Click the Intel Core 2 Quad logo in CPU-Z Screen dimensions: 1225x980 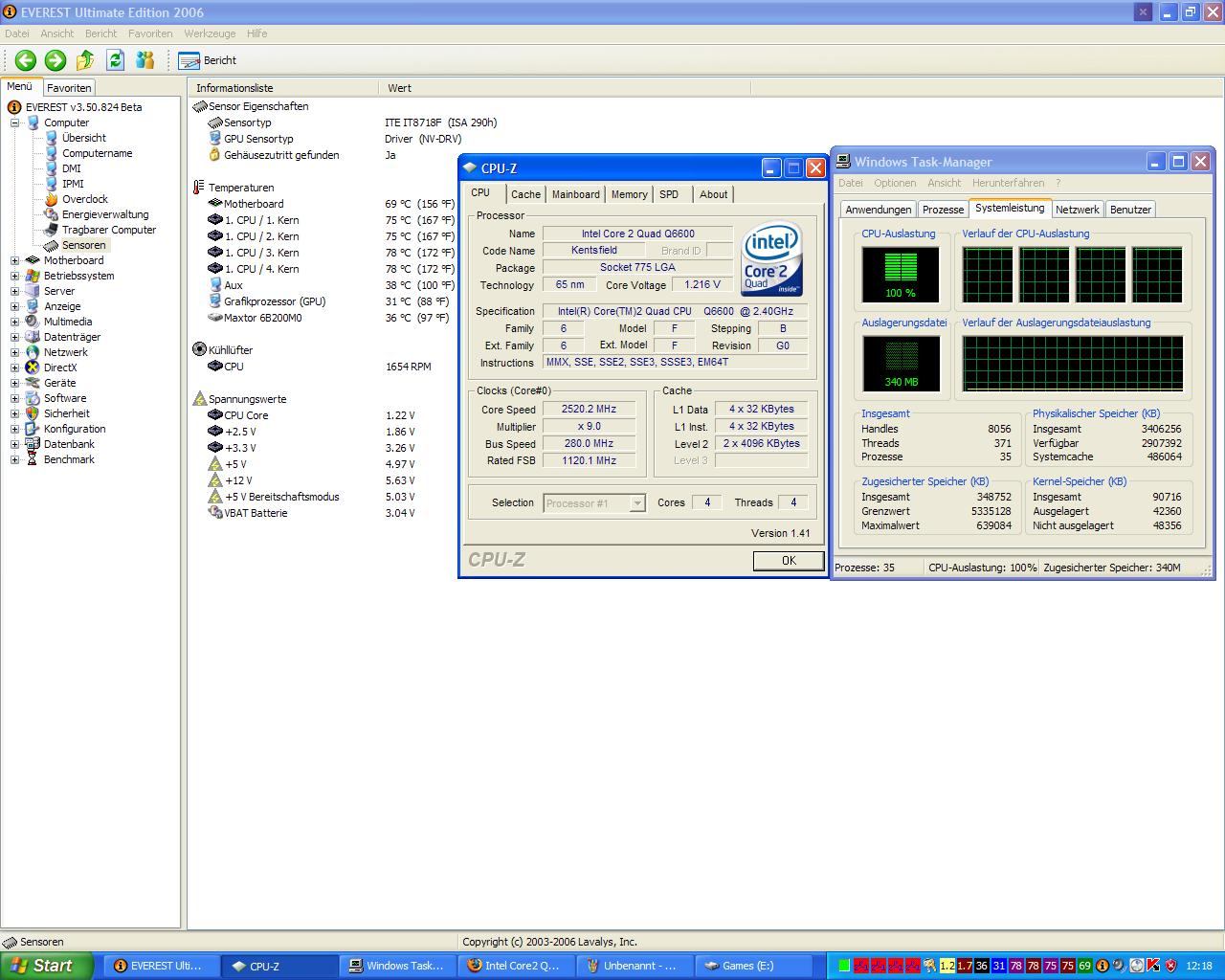point(771,259)
